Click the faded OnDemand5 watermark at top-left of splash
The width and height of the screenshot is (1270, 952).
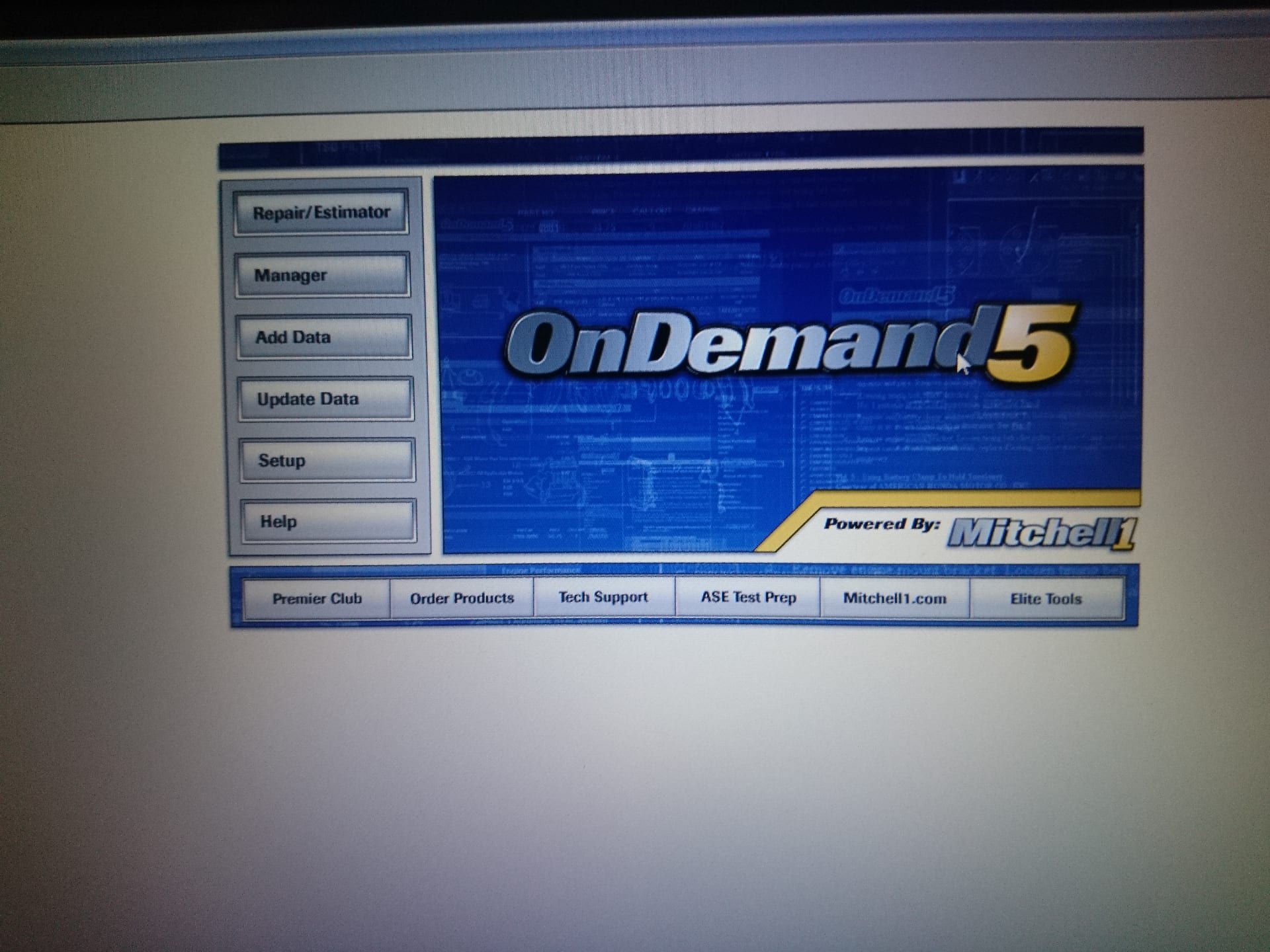pos(477,225)
